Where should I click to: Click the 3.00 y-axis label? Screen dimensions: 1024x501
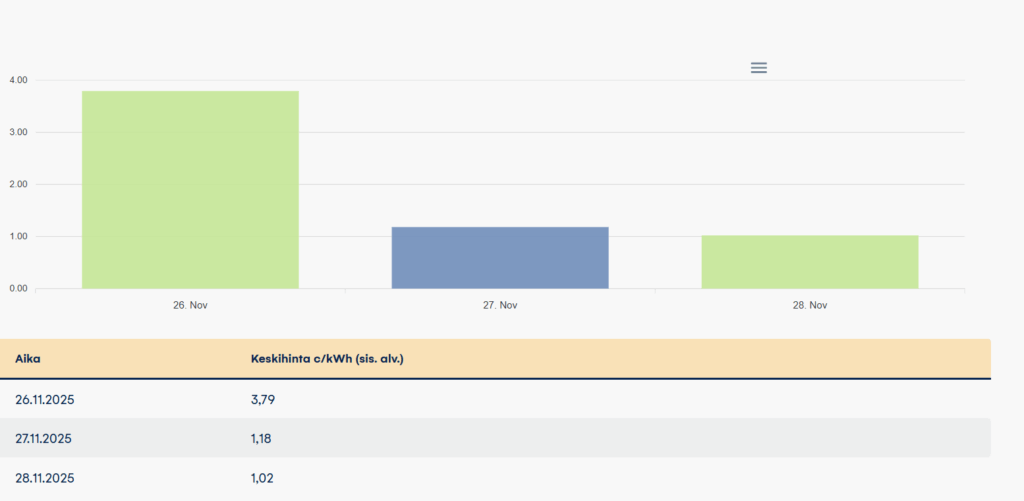tap(18, 132)
